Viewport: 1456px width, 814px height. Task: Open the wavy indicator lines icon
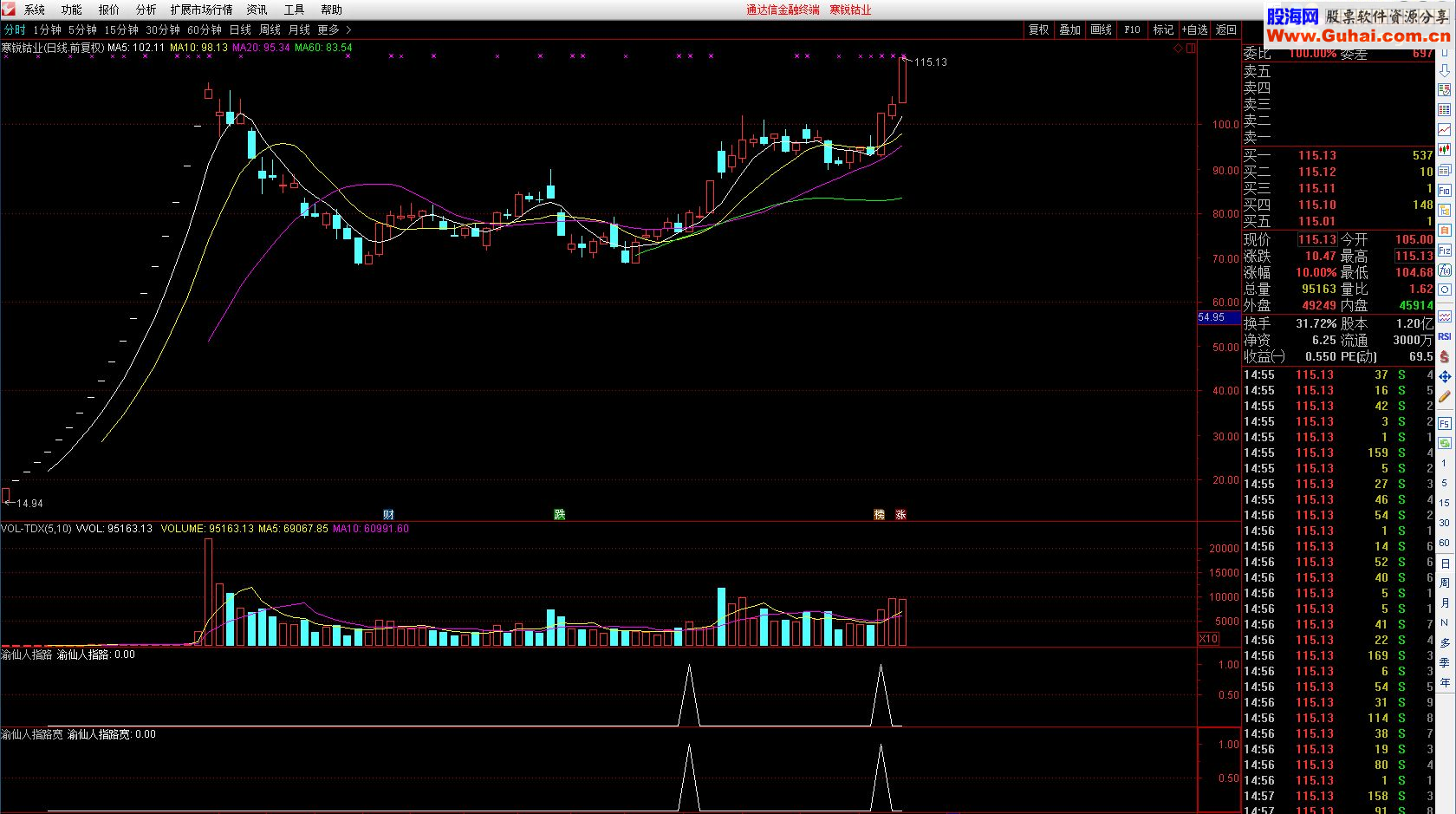pyautogui.click(x=1445, y=316)
